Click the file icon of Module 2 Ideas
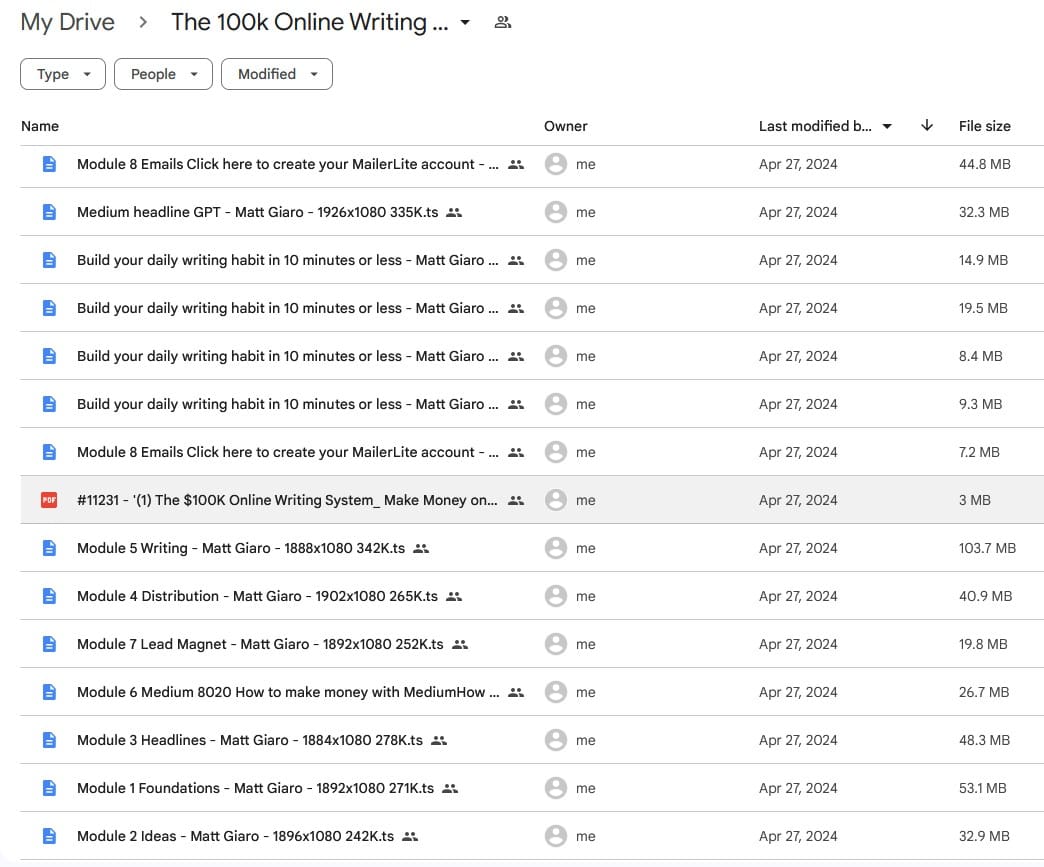This screenshot has height=867, width=1044. pos(49,836)
